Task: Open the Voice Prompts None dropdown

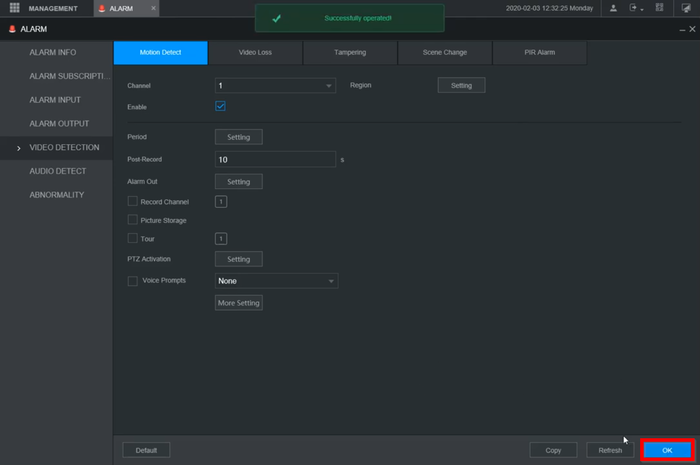Action: 276,281
